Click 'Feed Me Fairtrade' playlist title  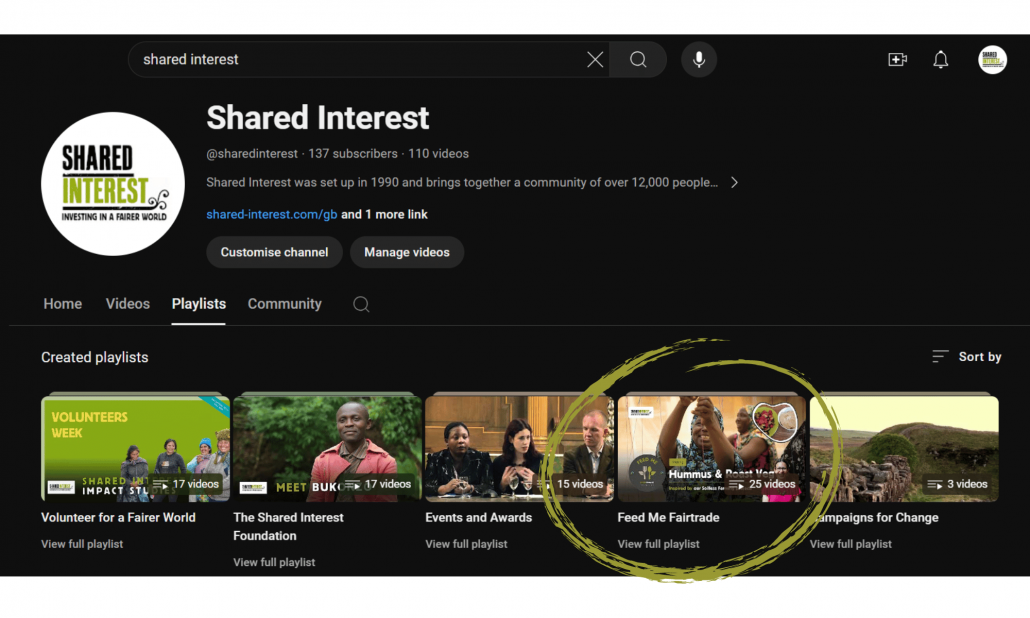tap(668, 518)
